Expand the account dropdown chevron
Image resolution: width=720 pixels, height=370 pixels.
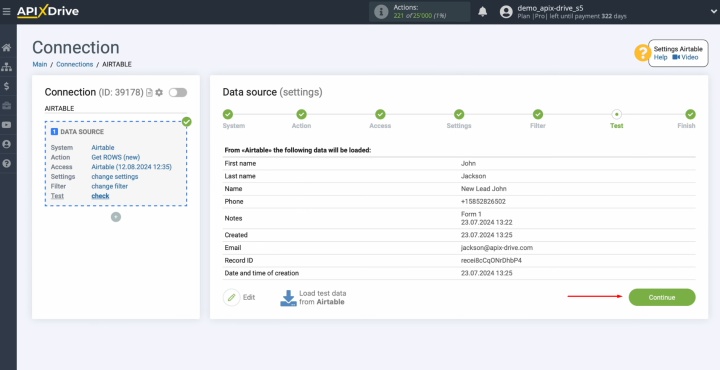coord(713,12)
